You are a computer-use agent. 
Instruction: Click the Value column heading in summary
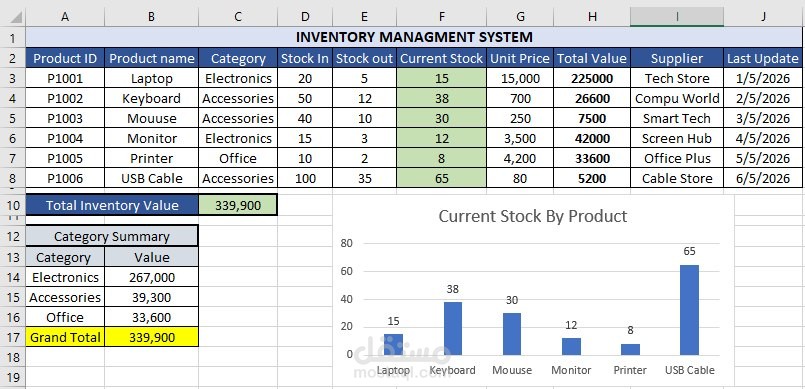[x=151, y=257]
